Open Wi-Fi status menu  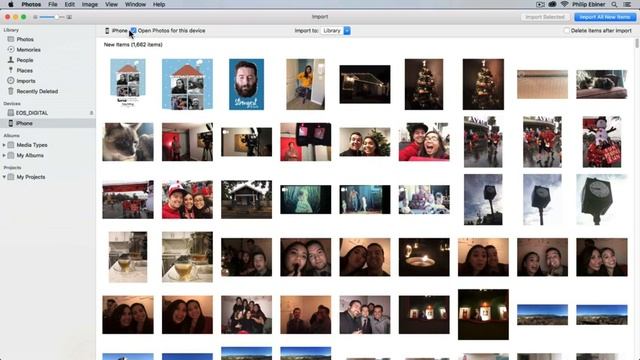tap(564, 4)
